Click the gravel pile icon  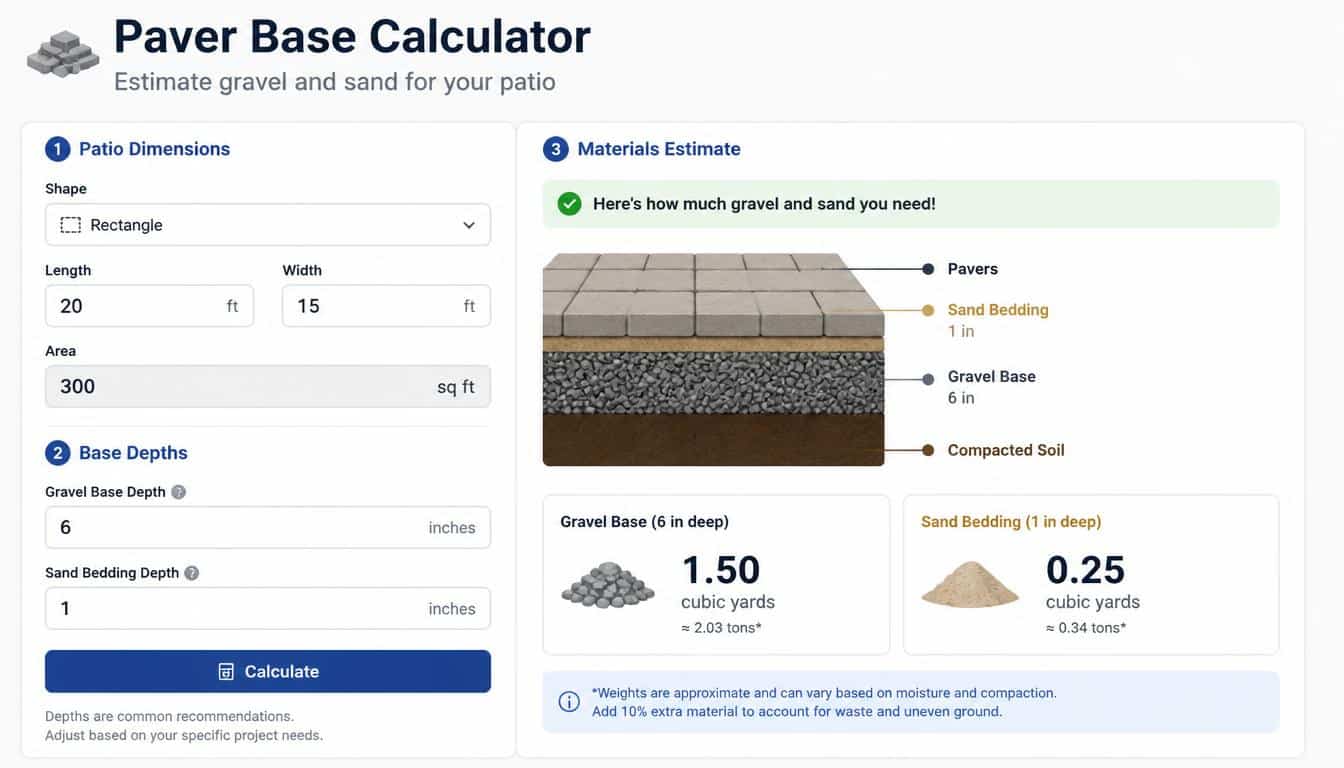(x=607, y=584)
